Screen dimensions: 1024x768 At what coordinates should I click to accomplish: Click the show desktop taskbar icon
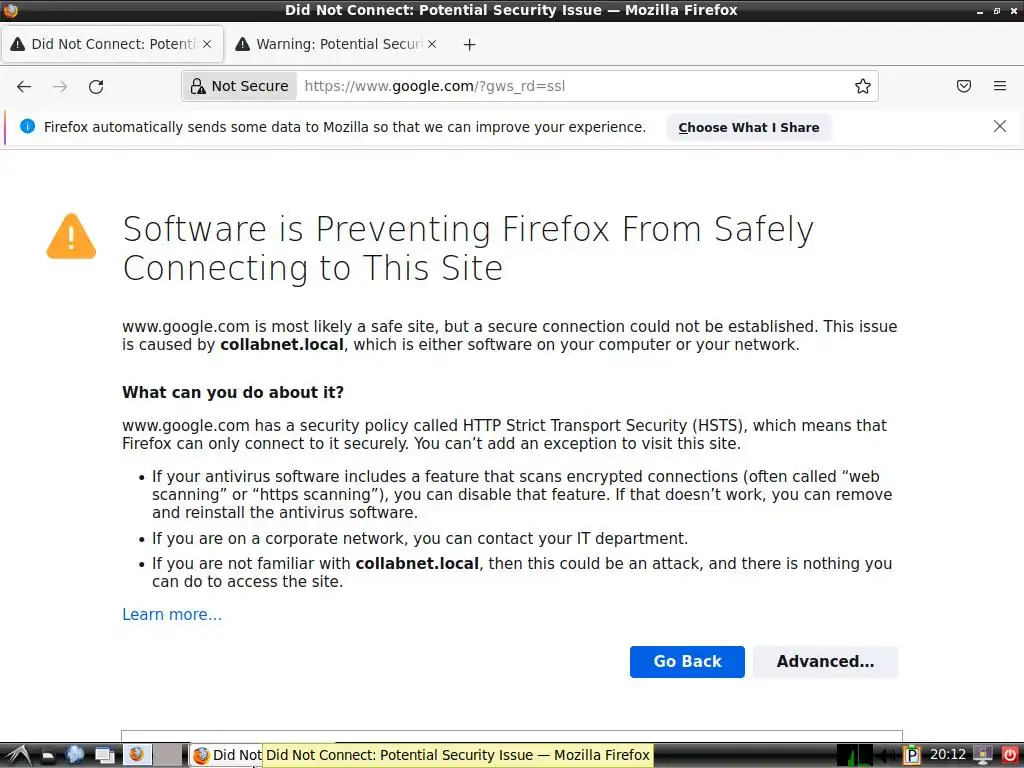tap(104, 756)
